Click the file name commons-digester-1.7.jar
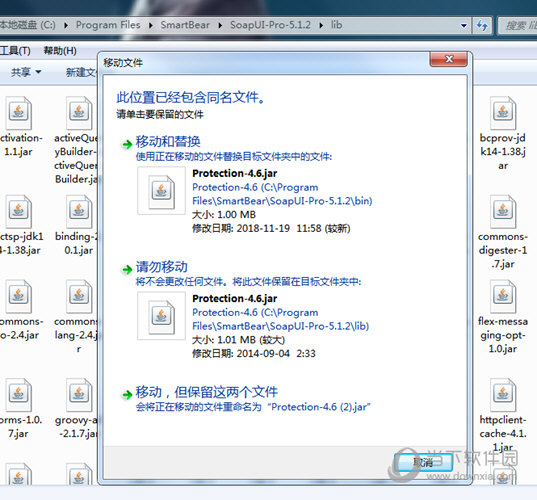The height and width of the screenshot is (500, 537). [x=503, y=250]
